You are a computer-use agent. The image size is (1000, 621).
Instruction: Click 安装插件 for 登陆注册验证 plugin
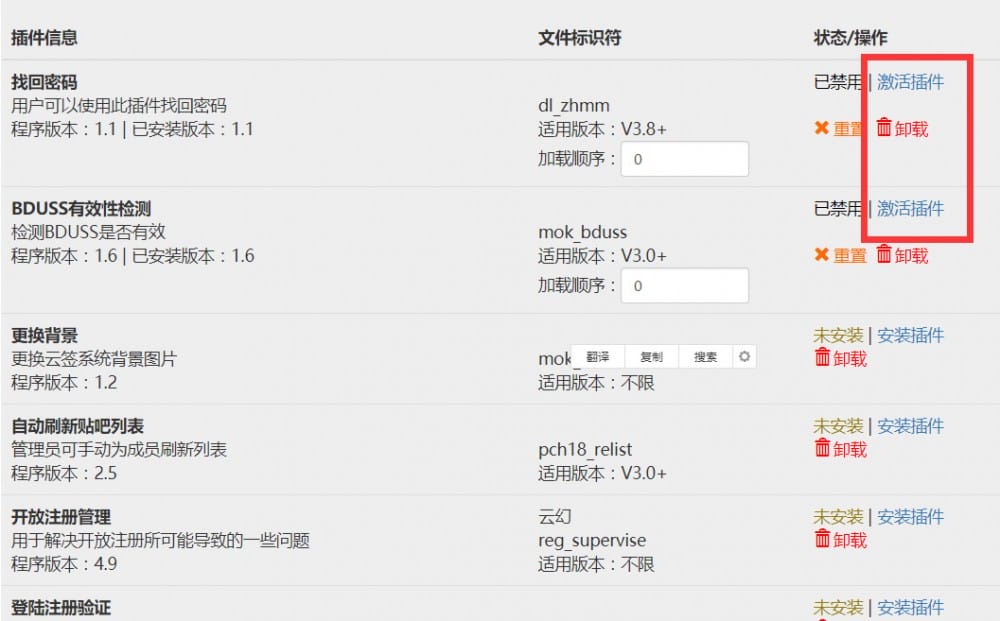pyautogui.click(x=910, y=608)
